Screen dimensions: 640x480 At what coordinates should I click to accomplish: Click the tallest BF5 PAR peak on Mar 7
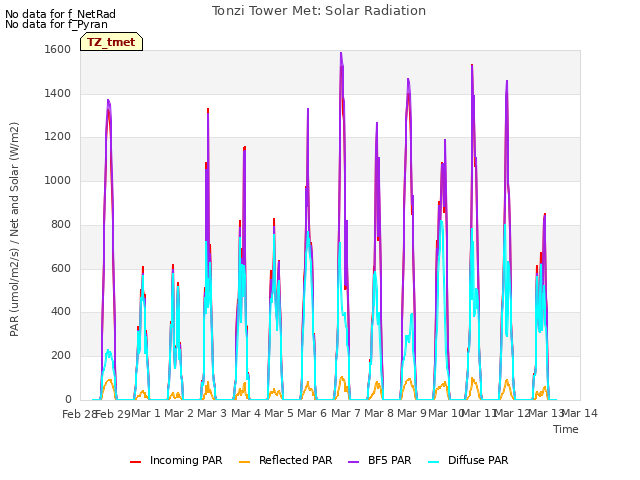point(341,54)
